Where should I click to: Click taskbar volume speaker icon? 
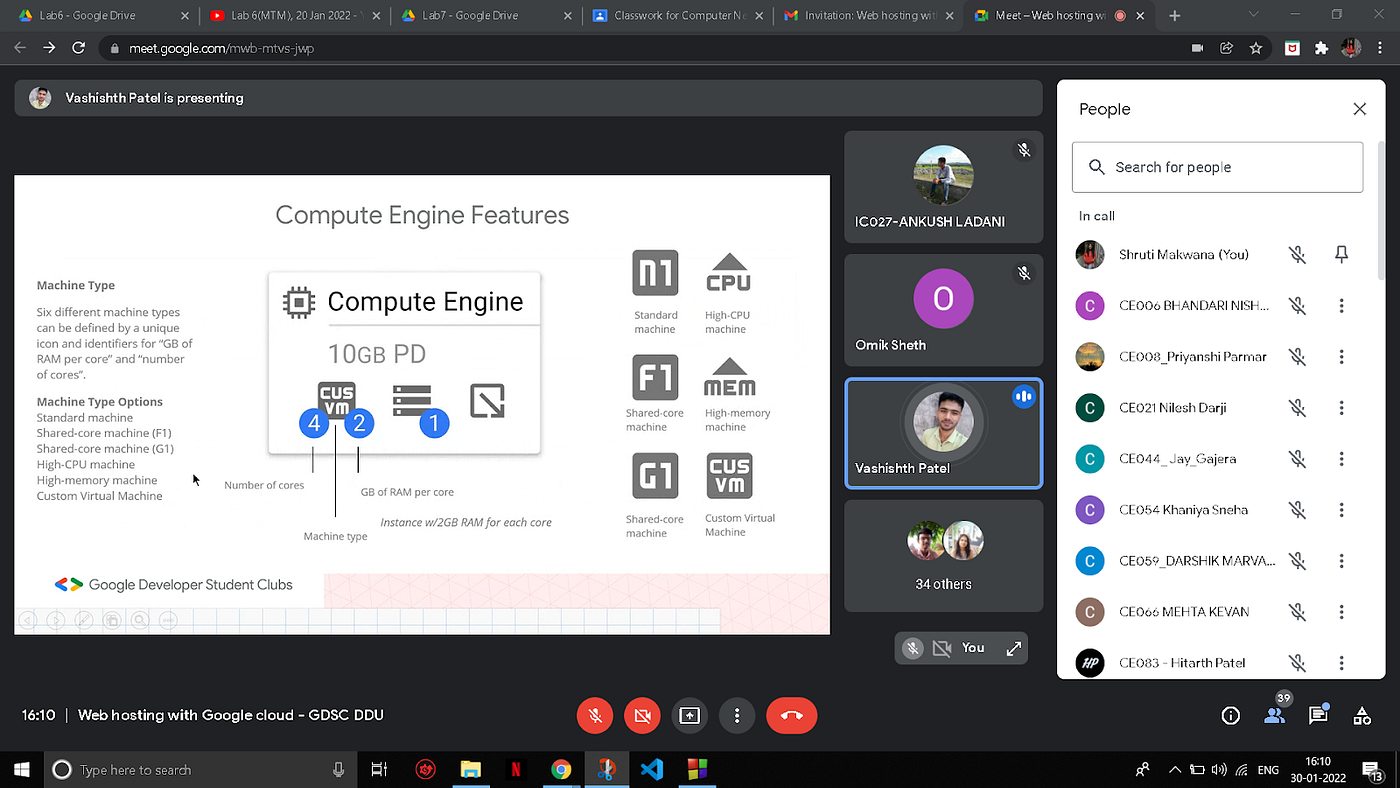[x=1218, y=770]
